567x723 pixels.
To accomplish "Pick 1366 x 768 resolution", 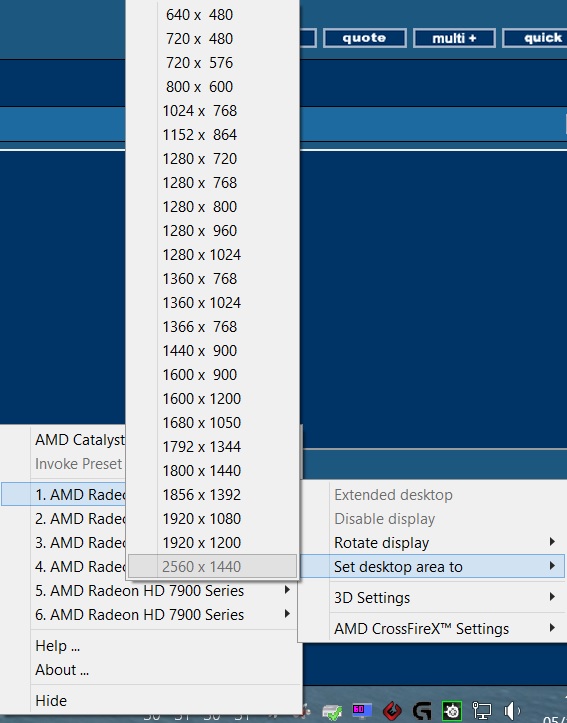I will (213, 326).
